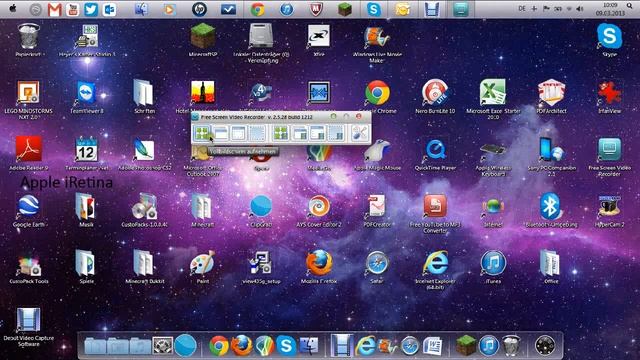Click the McAfee shield in the top bar
The height and width of the screenshot is (360, 640).
point(316,9)
